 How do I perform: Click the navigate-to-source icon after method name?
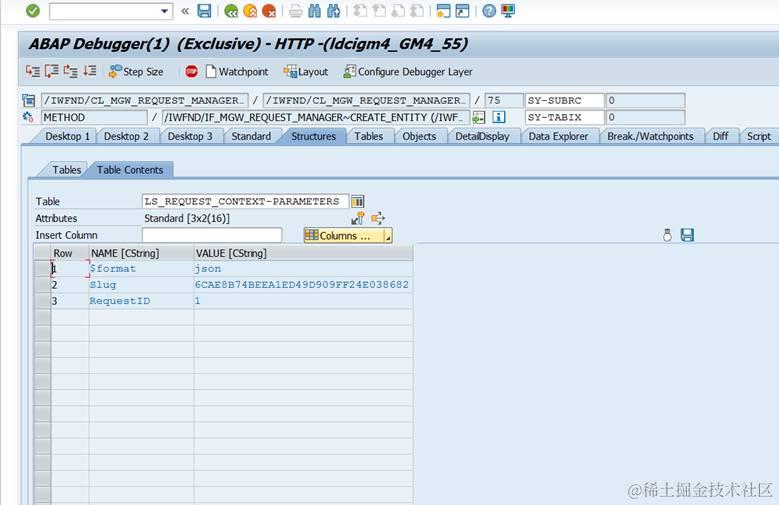click(479, 117)
